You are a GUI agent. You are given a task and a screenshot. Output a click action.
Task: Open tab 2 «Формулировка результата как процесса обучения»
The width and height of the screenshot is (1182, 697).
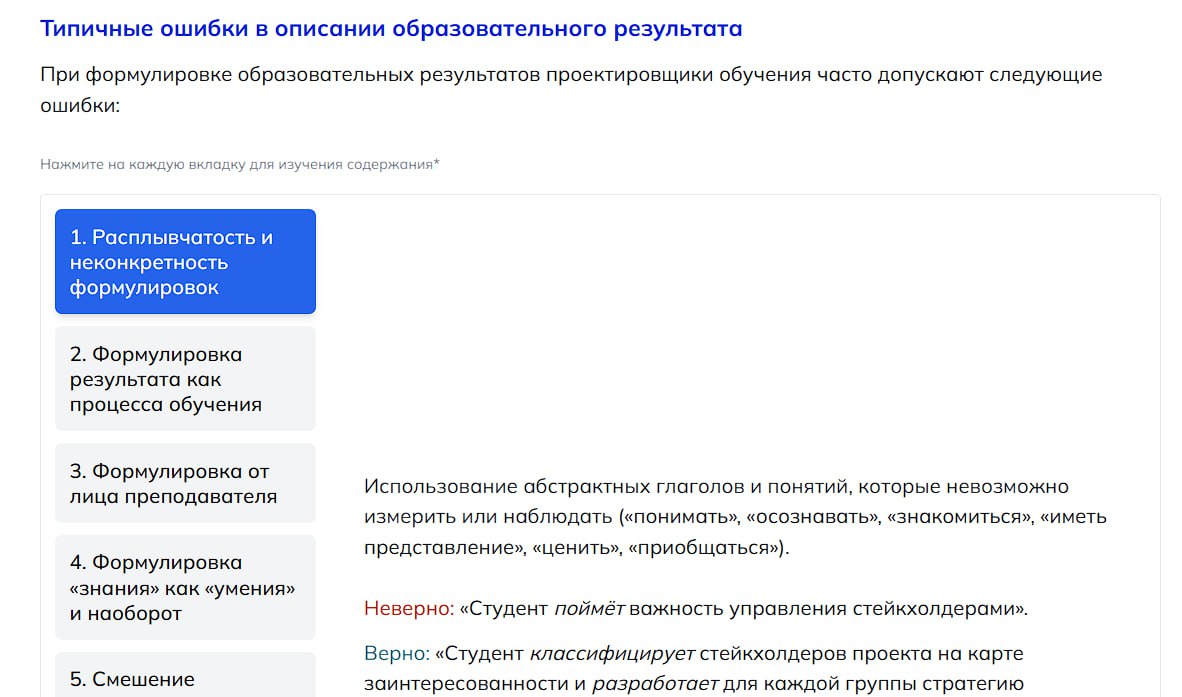[185, 379]
